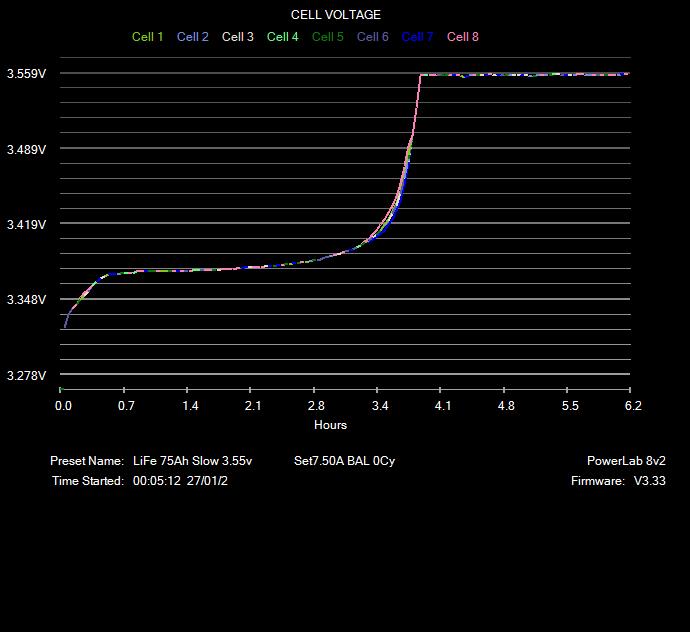The width and height of the screenshot is (690, 632).
Task: Click the Cell 4 legend label
Action: 283,37
